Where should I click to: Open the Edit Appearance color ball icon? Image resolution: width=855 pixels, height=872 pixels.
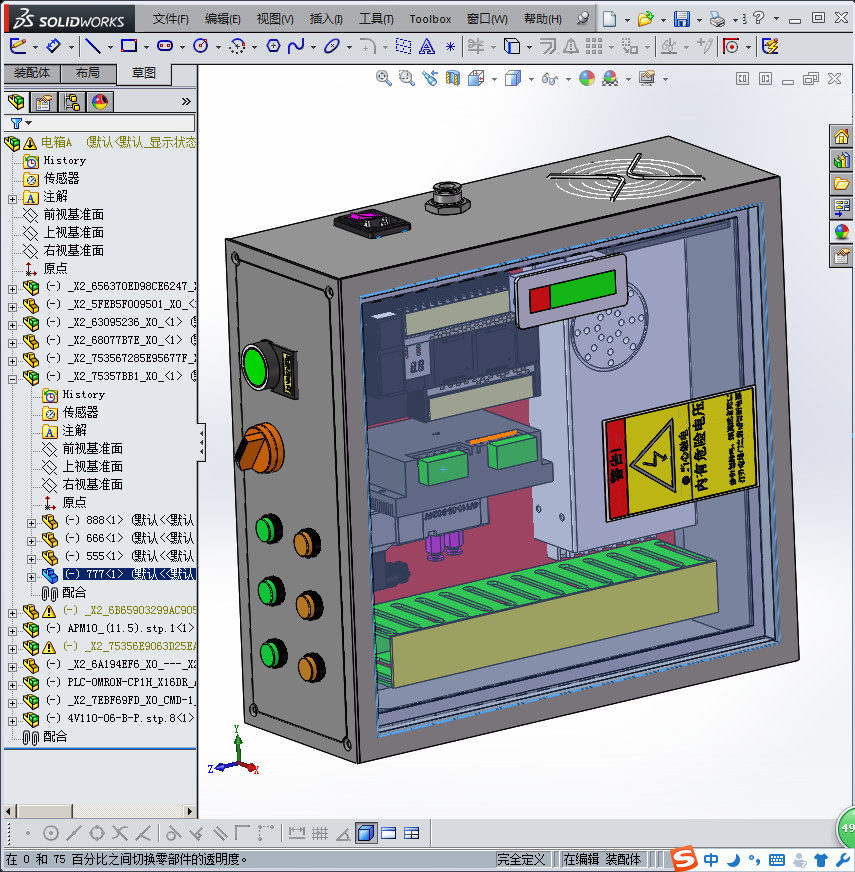click(x=587, y=78)
